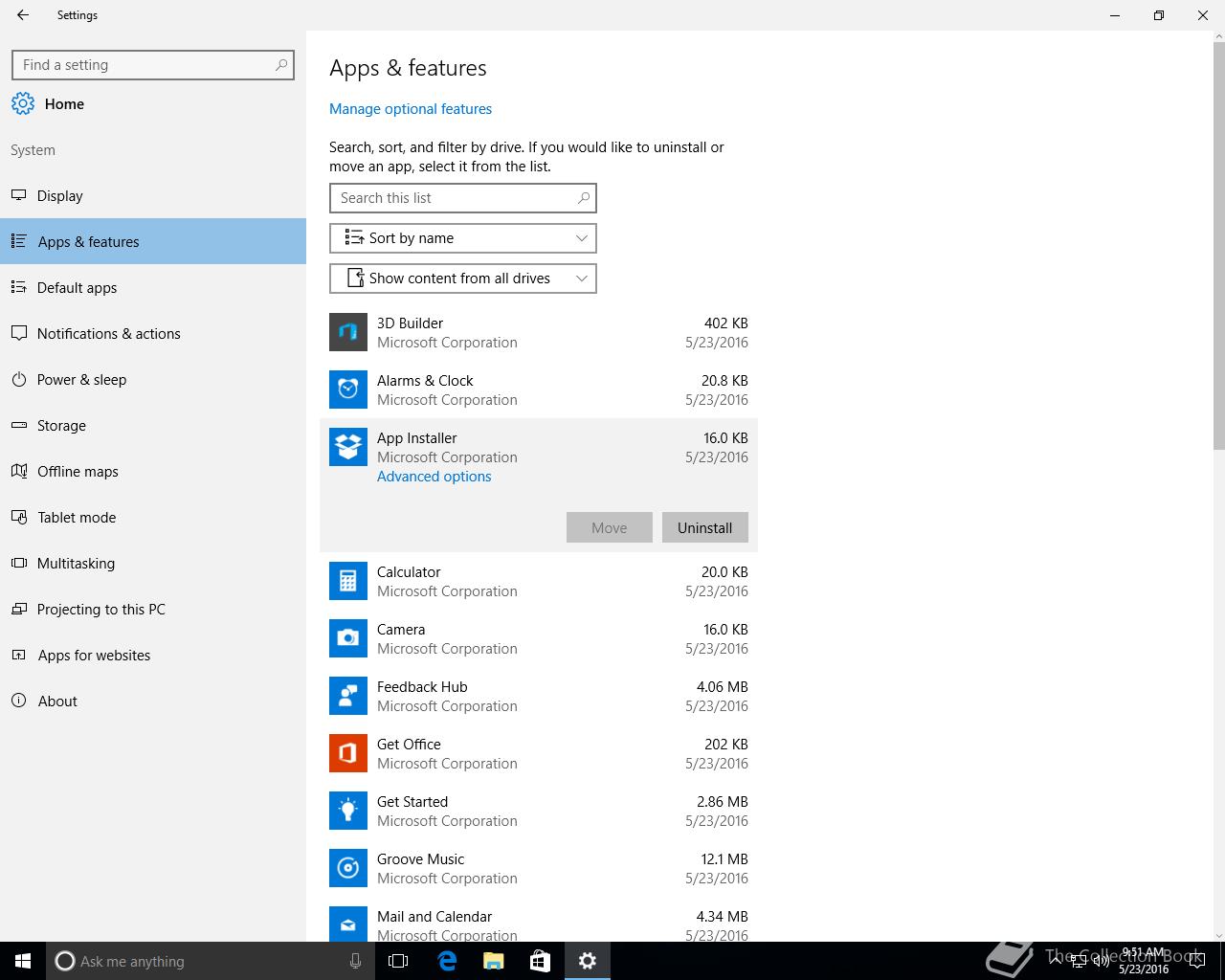Select the Get Started app name
The width and height of the screenshot is (1225, 980).
pyautogui.click(x=412, y=802)
